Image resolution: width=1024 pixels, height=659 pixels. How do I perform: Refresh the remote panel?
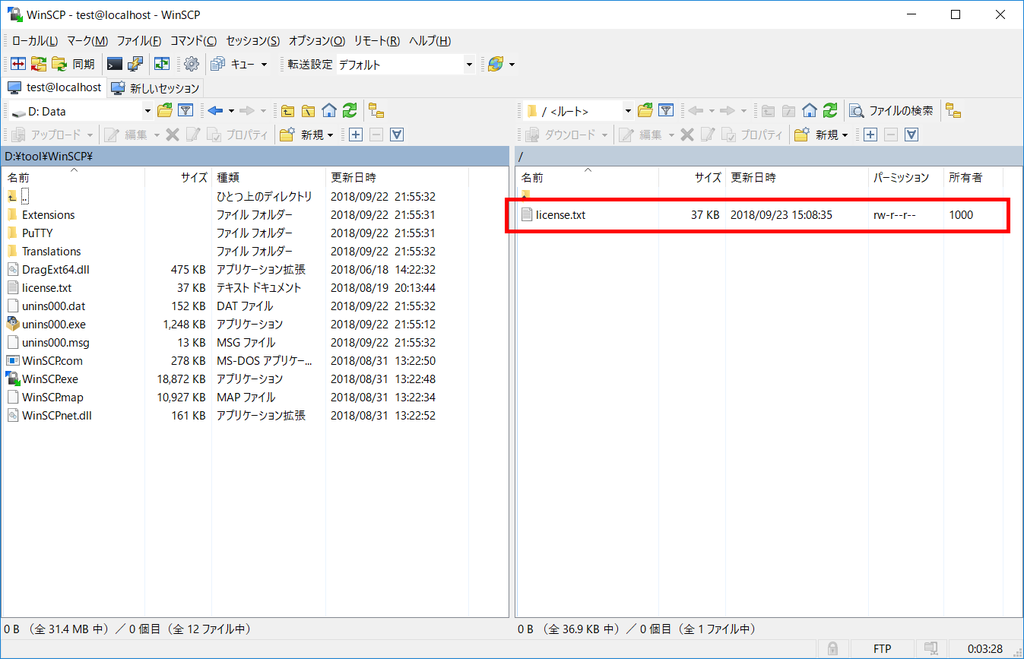pyautogui.click(x=830, y=111)
